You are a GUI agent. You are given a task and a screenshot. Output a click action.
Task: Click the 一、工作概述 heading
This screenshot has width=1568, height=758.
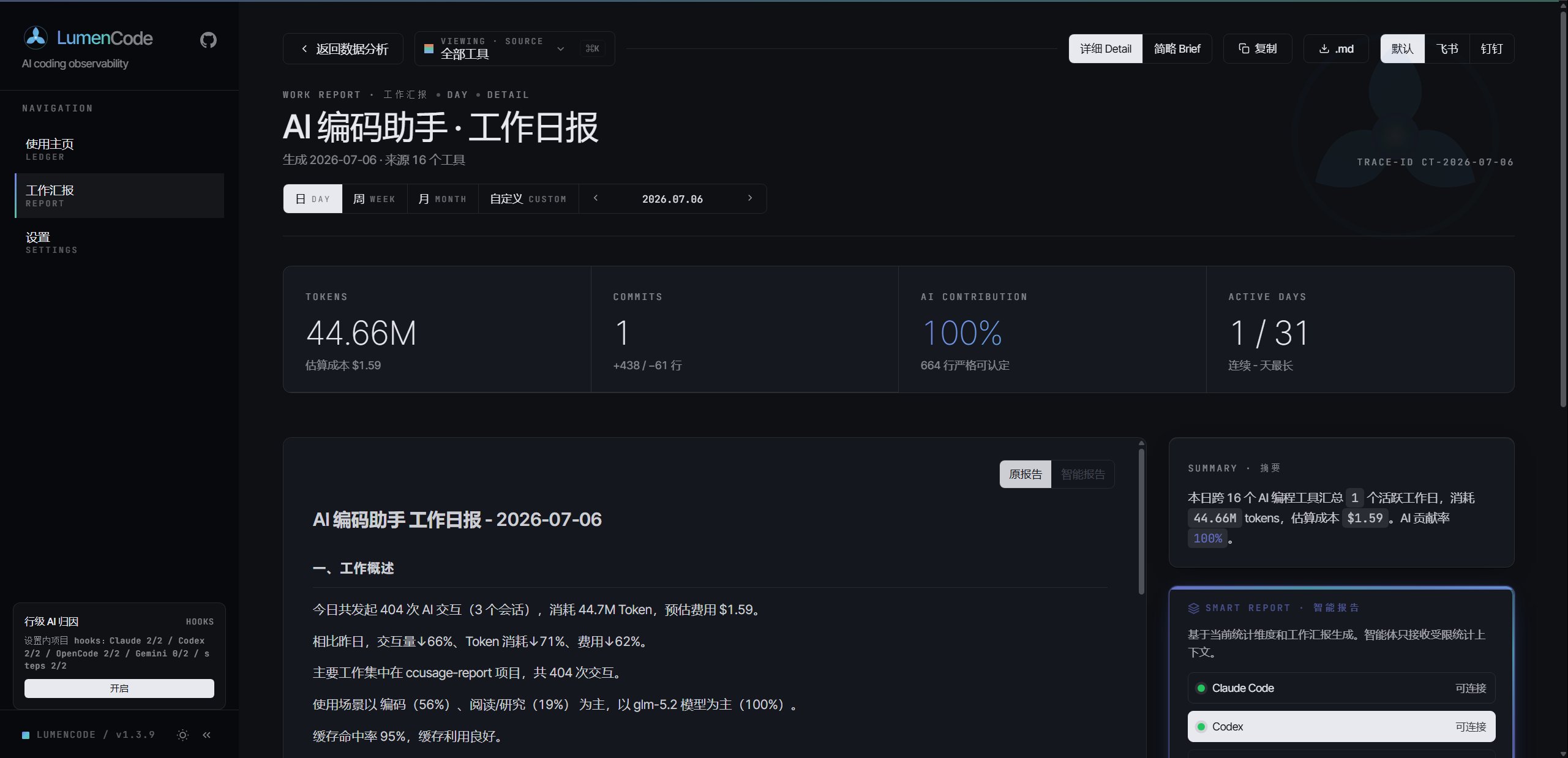pyautogui.click(x=353, y=568)
